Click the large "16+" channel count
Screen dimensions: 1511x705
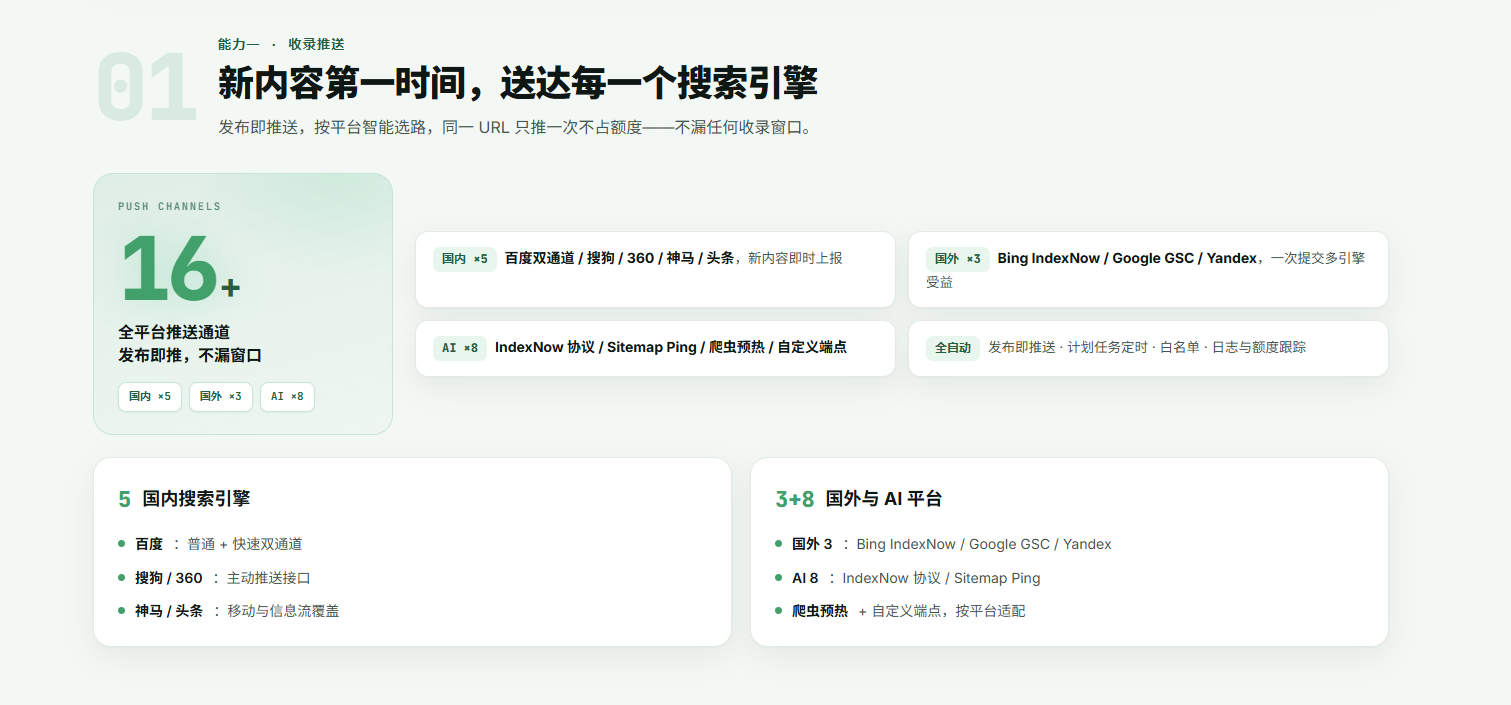(x=180, y=268)
